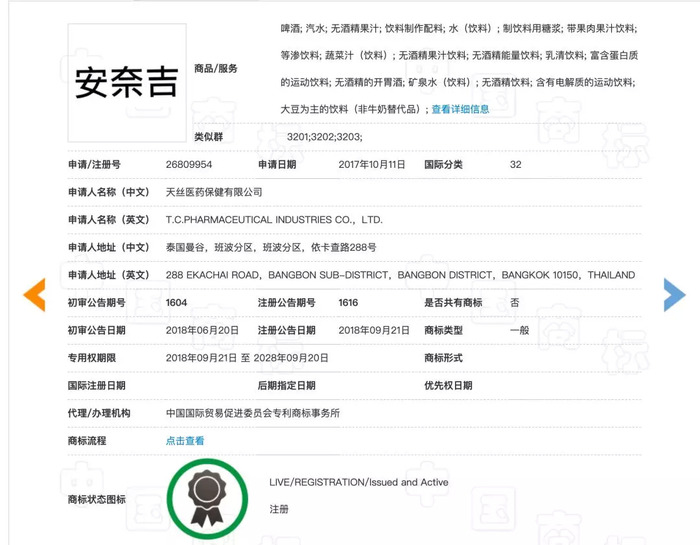Click the 商标形式 label
The height and width of the screenshot is (545, 700).
(443, 358)
